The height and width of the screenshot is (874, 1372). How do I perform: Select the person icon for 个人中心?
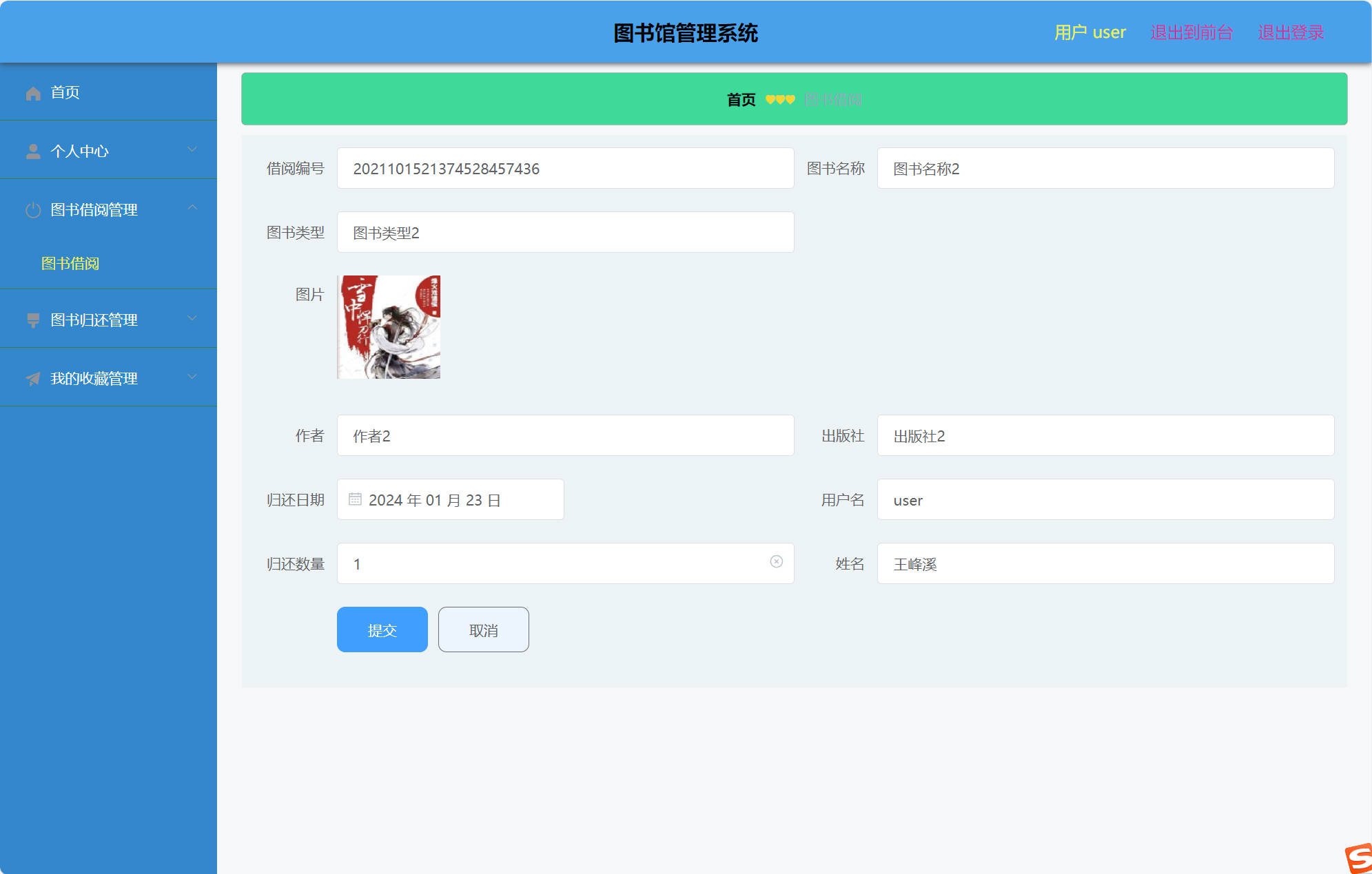[32, 151]
